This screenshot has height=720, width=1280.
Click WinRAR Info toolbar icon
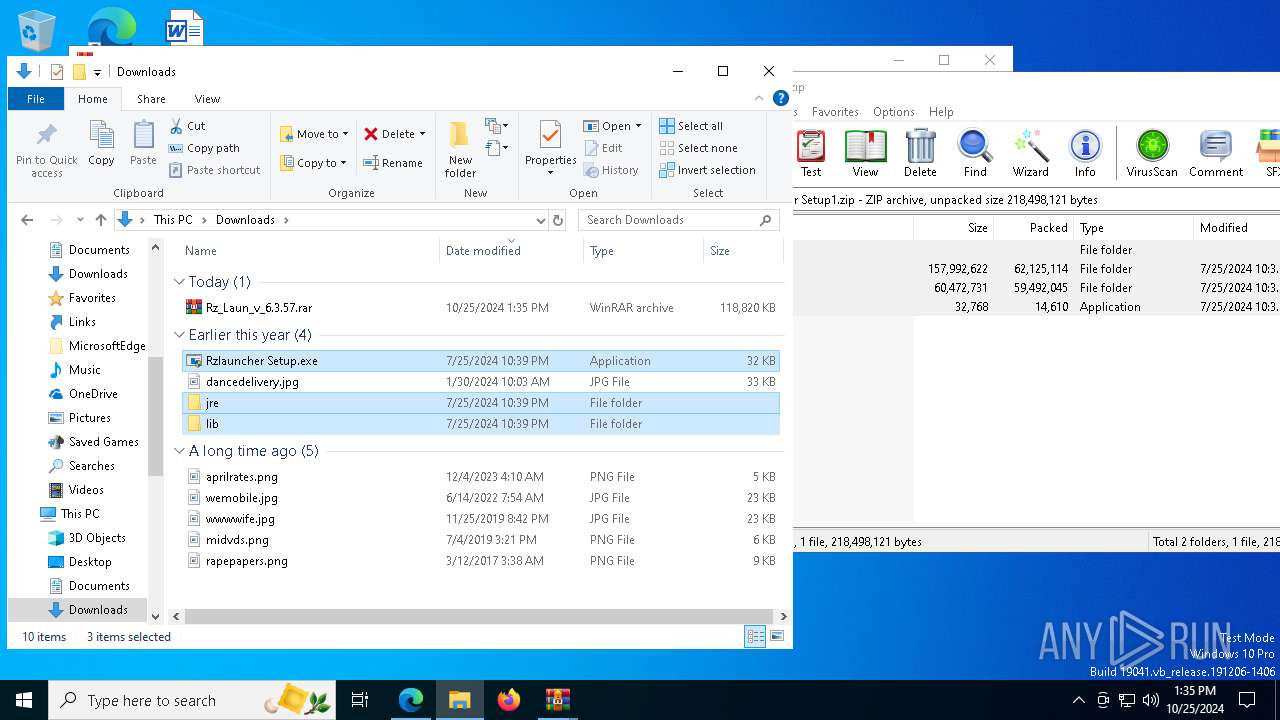point(1085,153)
